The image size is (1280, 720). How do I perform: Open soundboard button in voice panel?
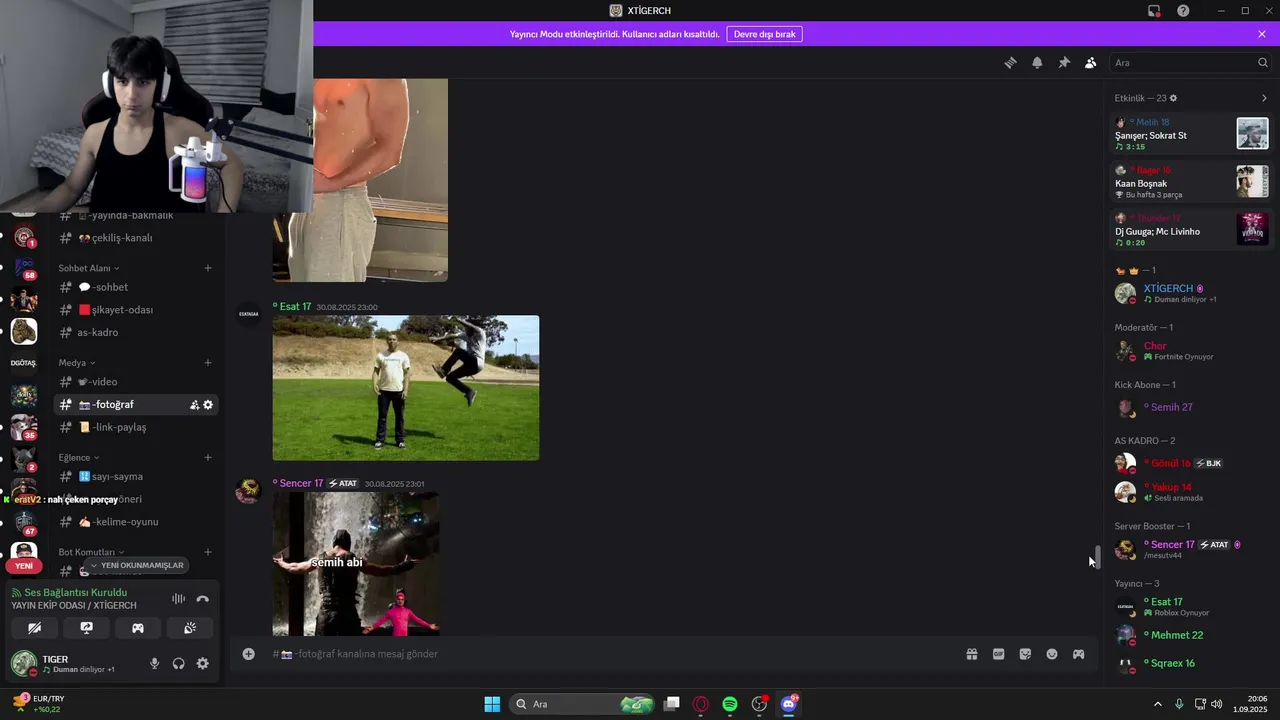click(190, 628)
